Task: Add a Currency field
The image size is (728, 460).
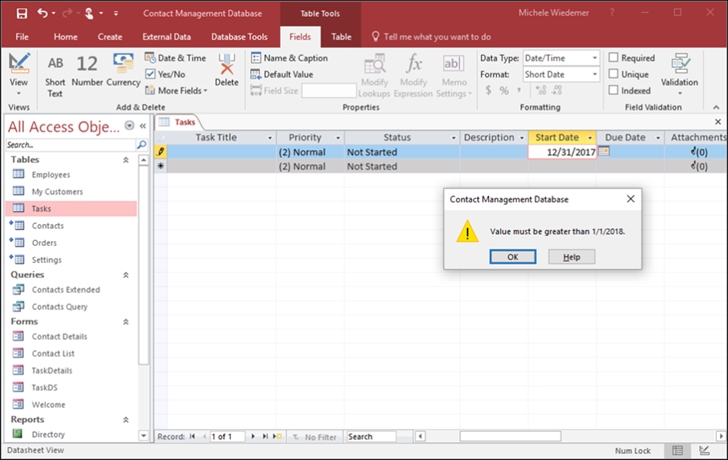Action: pos(123,71)
